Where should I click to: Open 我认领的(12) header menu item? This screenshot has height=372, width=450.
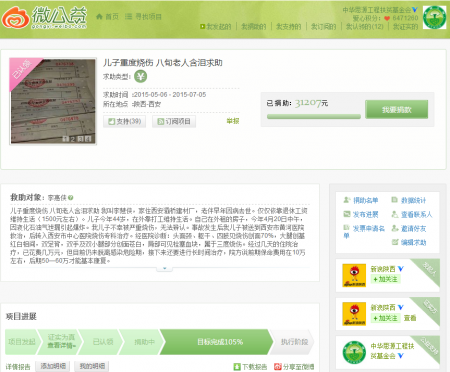[x=365, y=27]
